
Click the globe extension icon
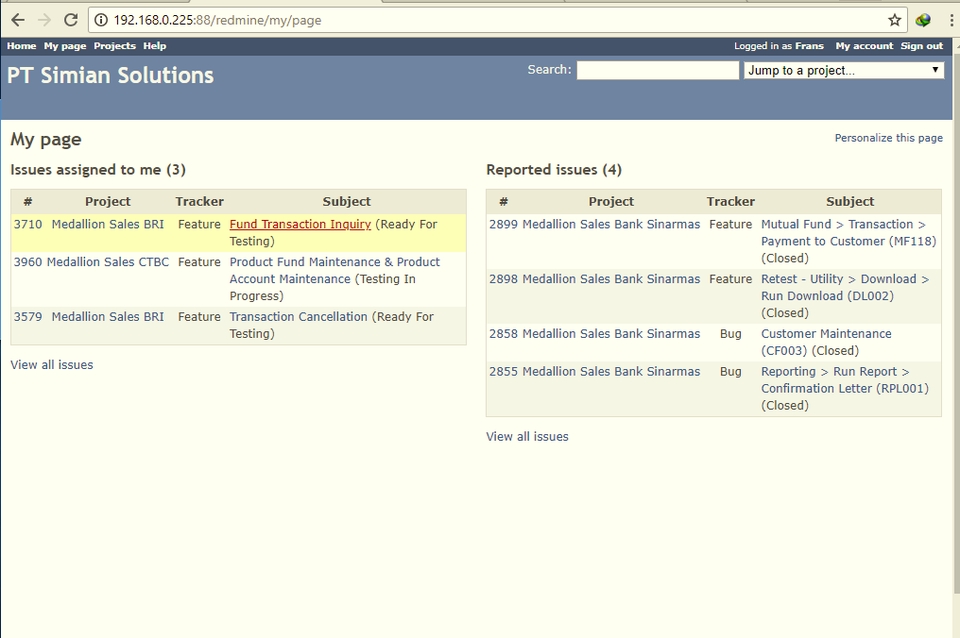tap(923, 20)
